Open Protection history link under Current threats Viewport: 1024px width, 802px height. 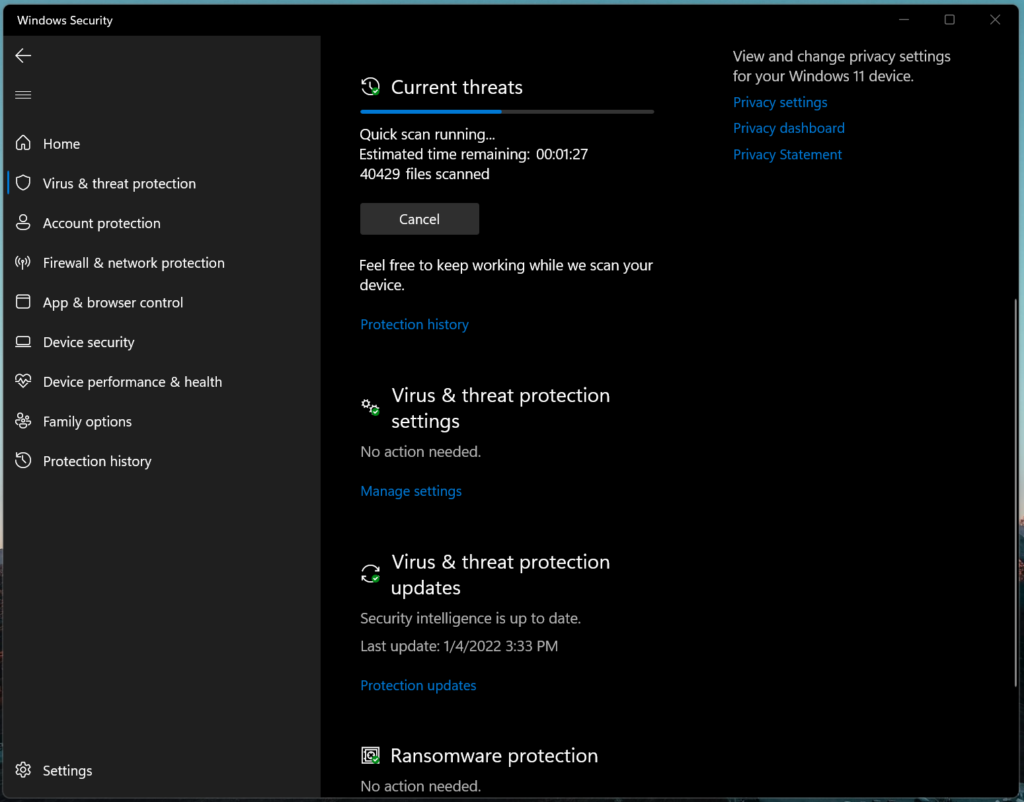coord(414,325)
